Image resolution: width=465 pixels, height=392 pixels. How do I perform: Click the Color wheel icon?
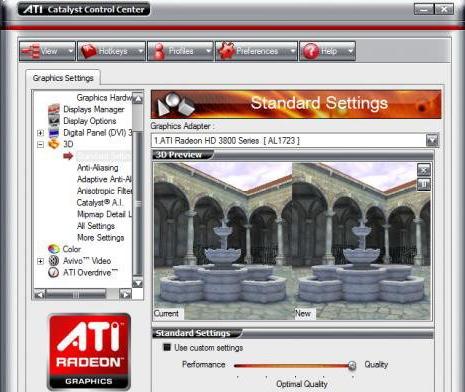tap(54, 249)
